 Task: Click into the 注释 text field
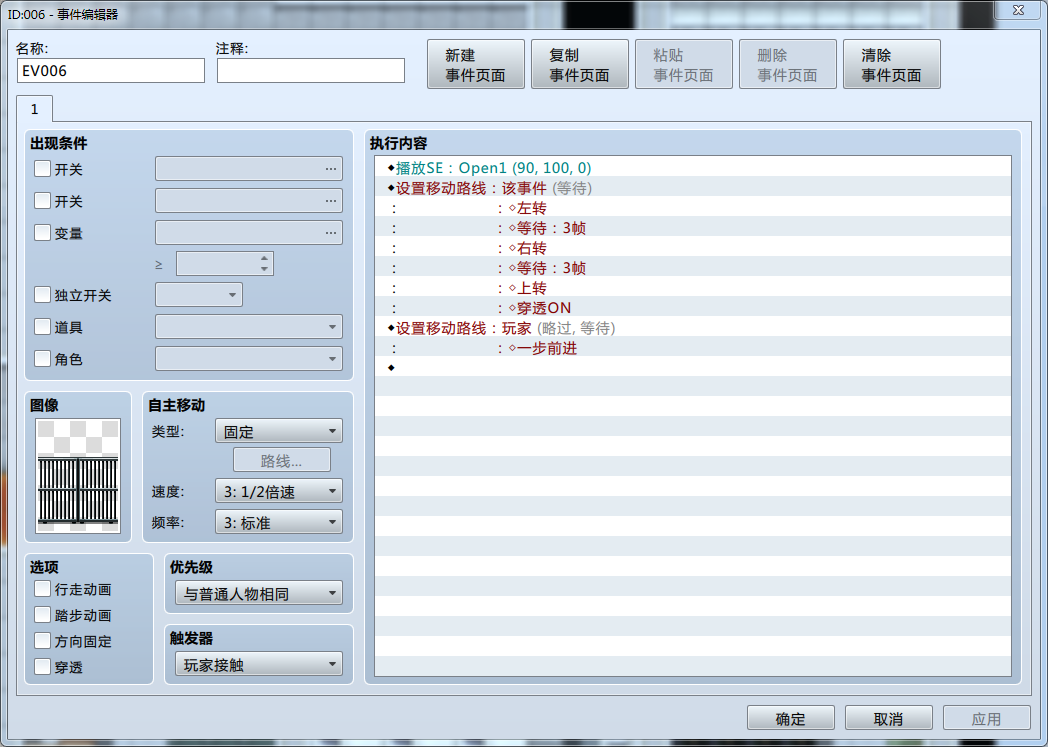[x=311, y=71]
